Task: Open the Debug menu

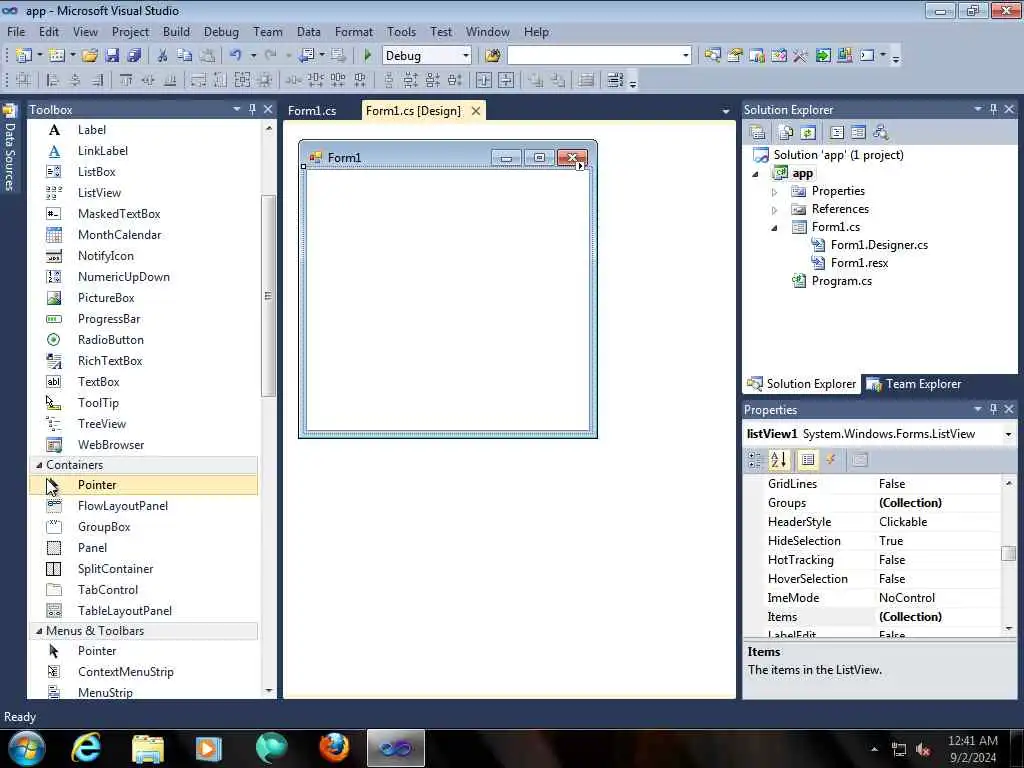Action: 221,32
